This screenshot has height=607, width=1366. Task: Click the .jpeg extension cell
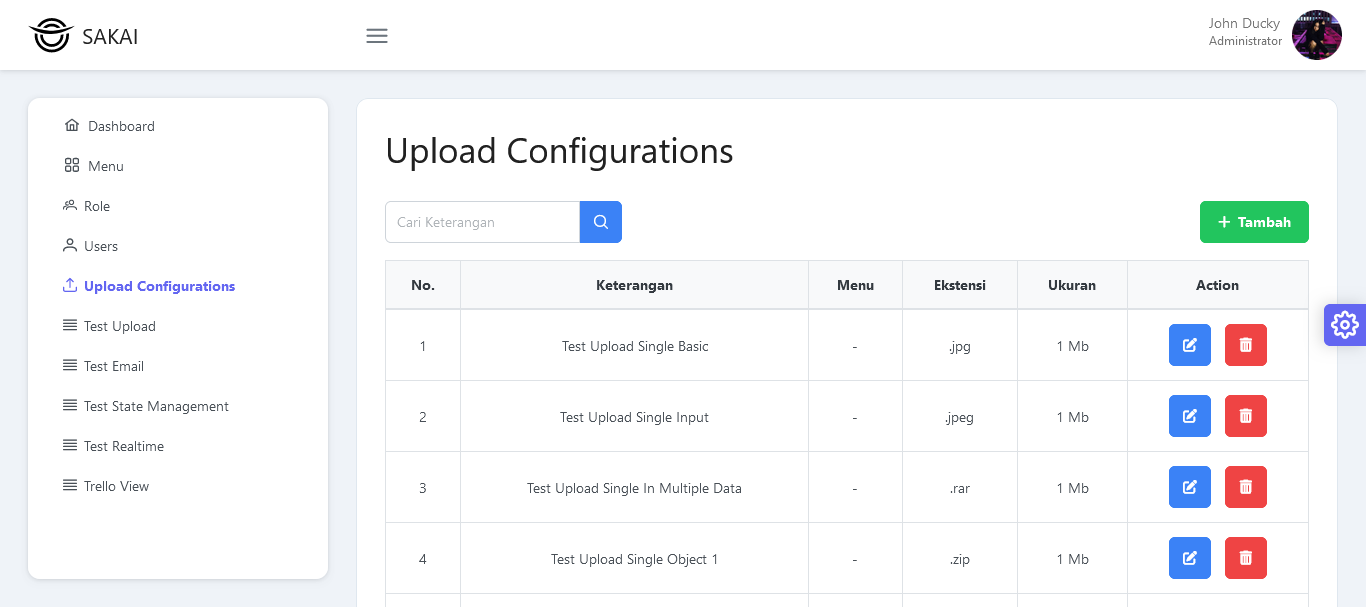[x=960, y=417]
